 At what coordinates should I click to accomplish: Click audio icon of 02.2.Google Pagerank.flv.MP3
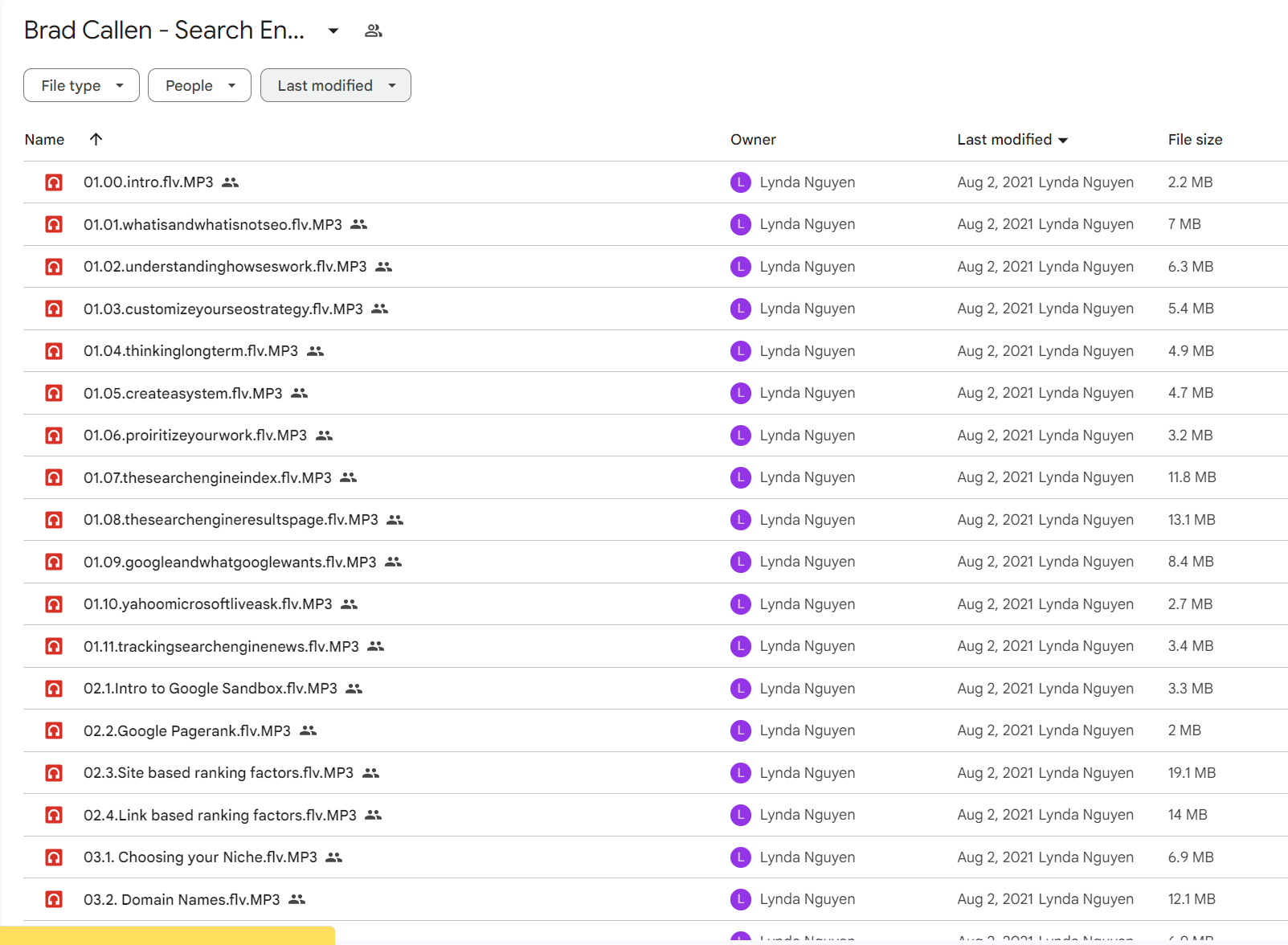point(54,730)
